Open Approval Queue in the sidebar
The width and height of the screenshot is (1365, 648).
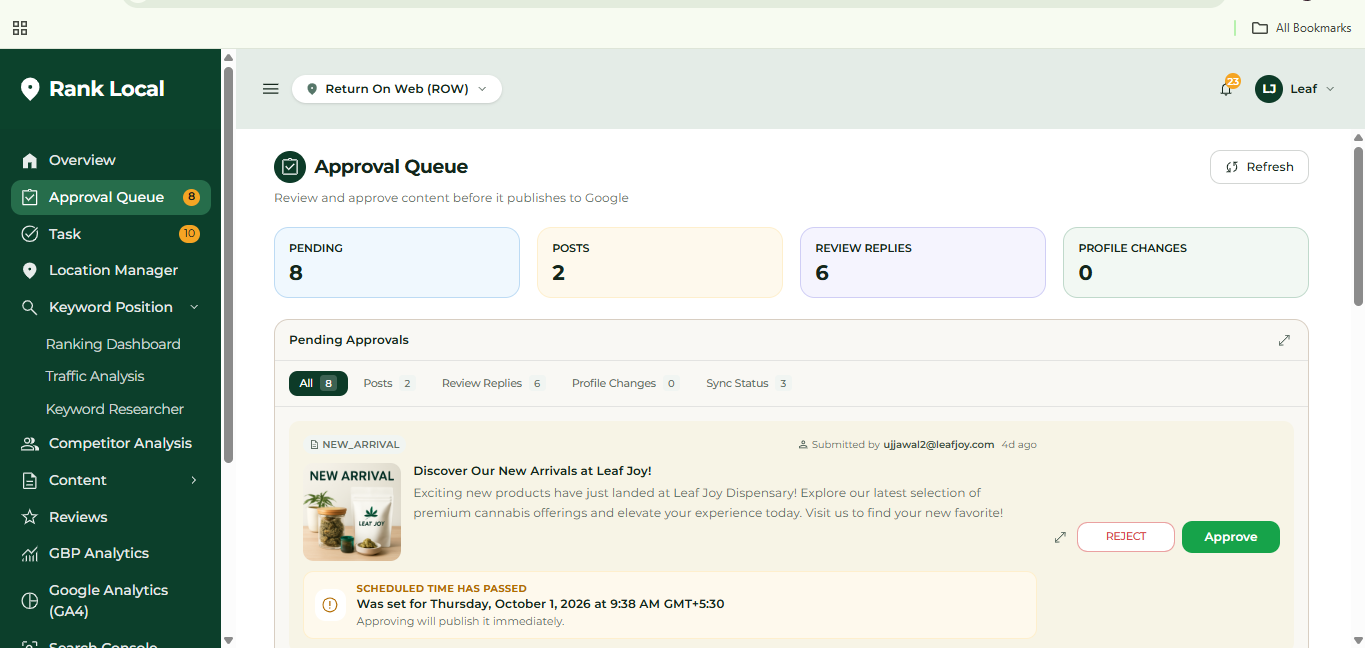(111, 198)
